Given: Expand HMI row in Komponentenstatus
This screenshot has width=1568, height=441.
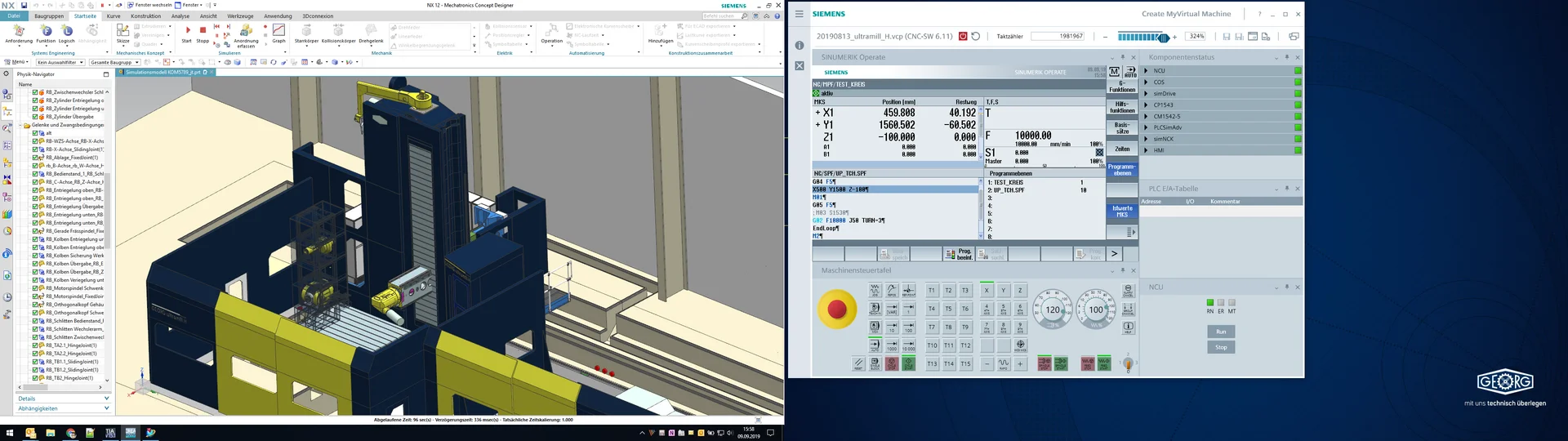Looking at the screenshot, I should click(x=1146, y=150).
